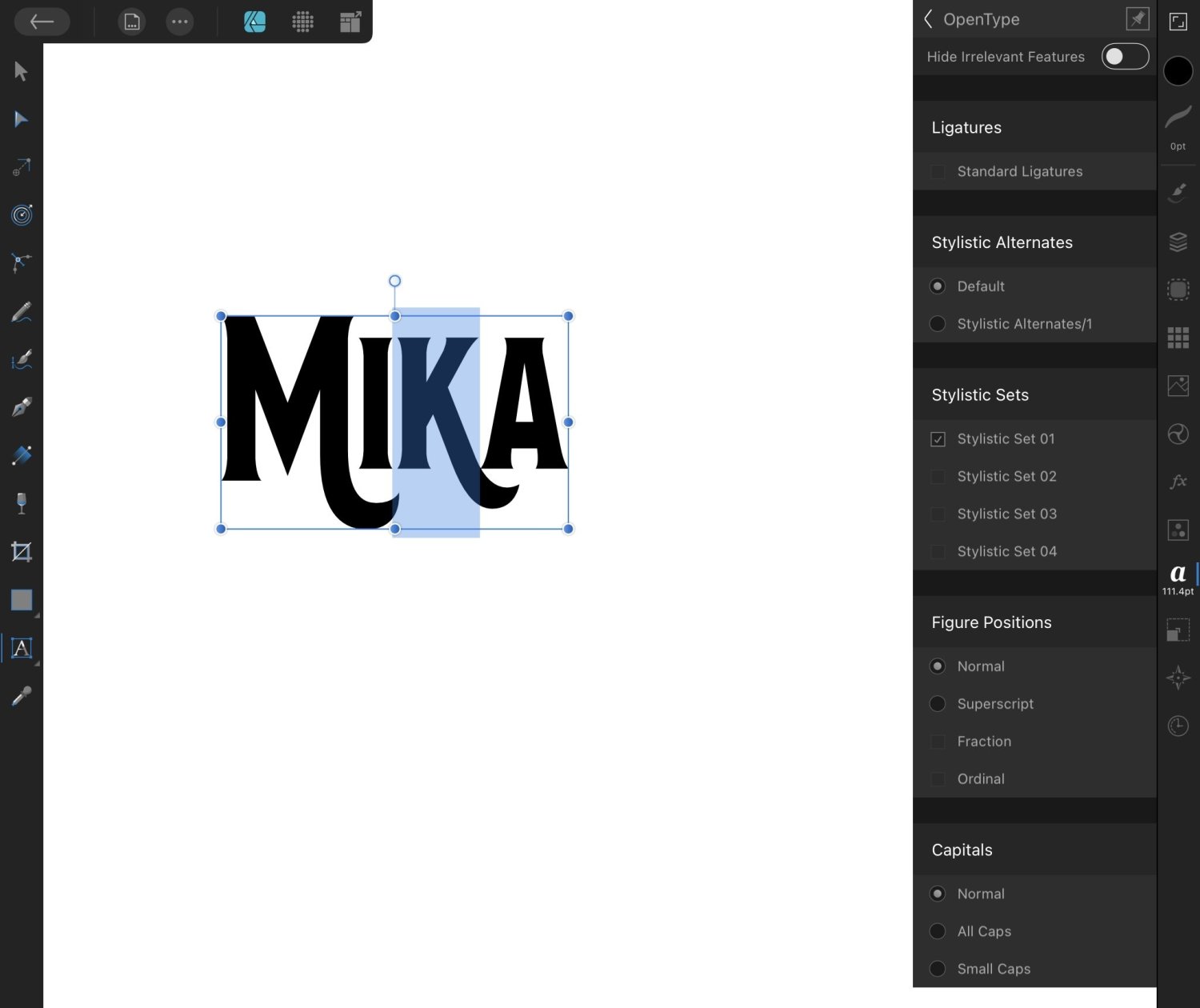Select Superscript figure position
This screenshot has height=1008, width=1200.
(x=938, y=704)
